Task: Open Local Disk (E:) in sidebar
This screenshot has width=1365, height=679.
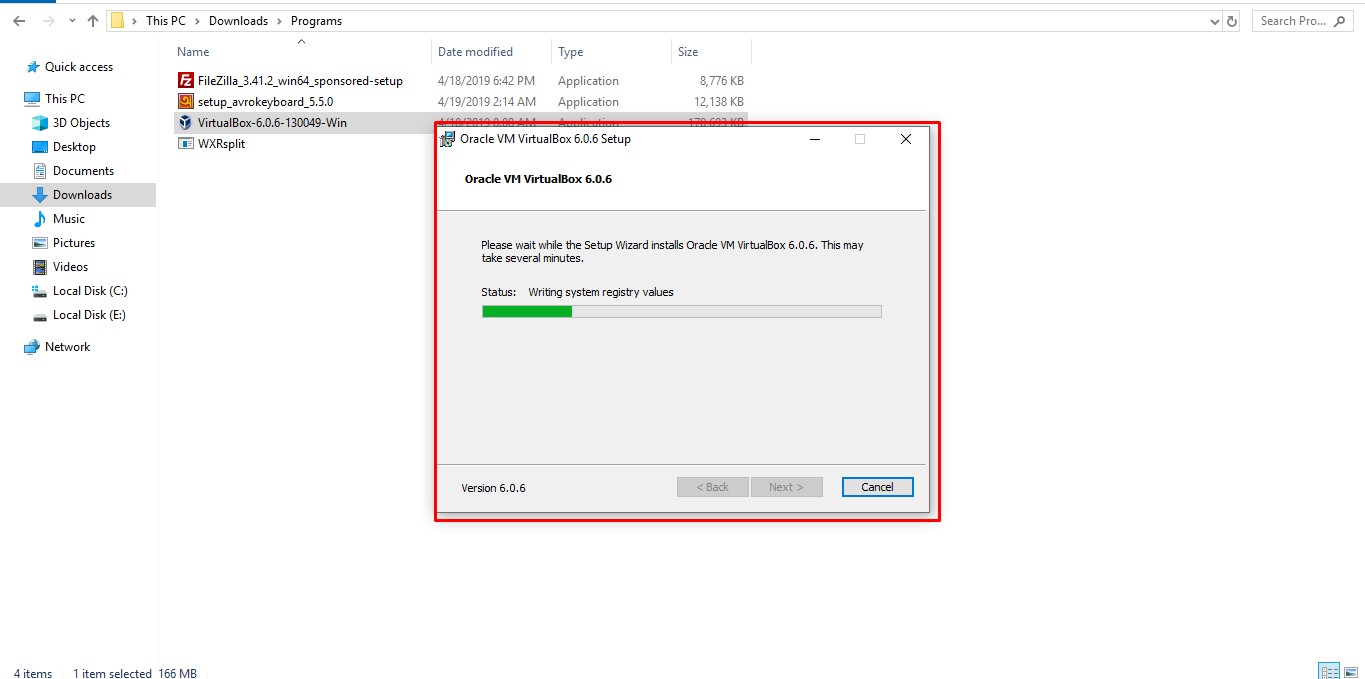Action: pyautogui.click(x=89, y=315)
